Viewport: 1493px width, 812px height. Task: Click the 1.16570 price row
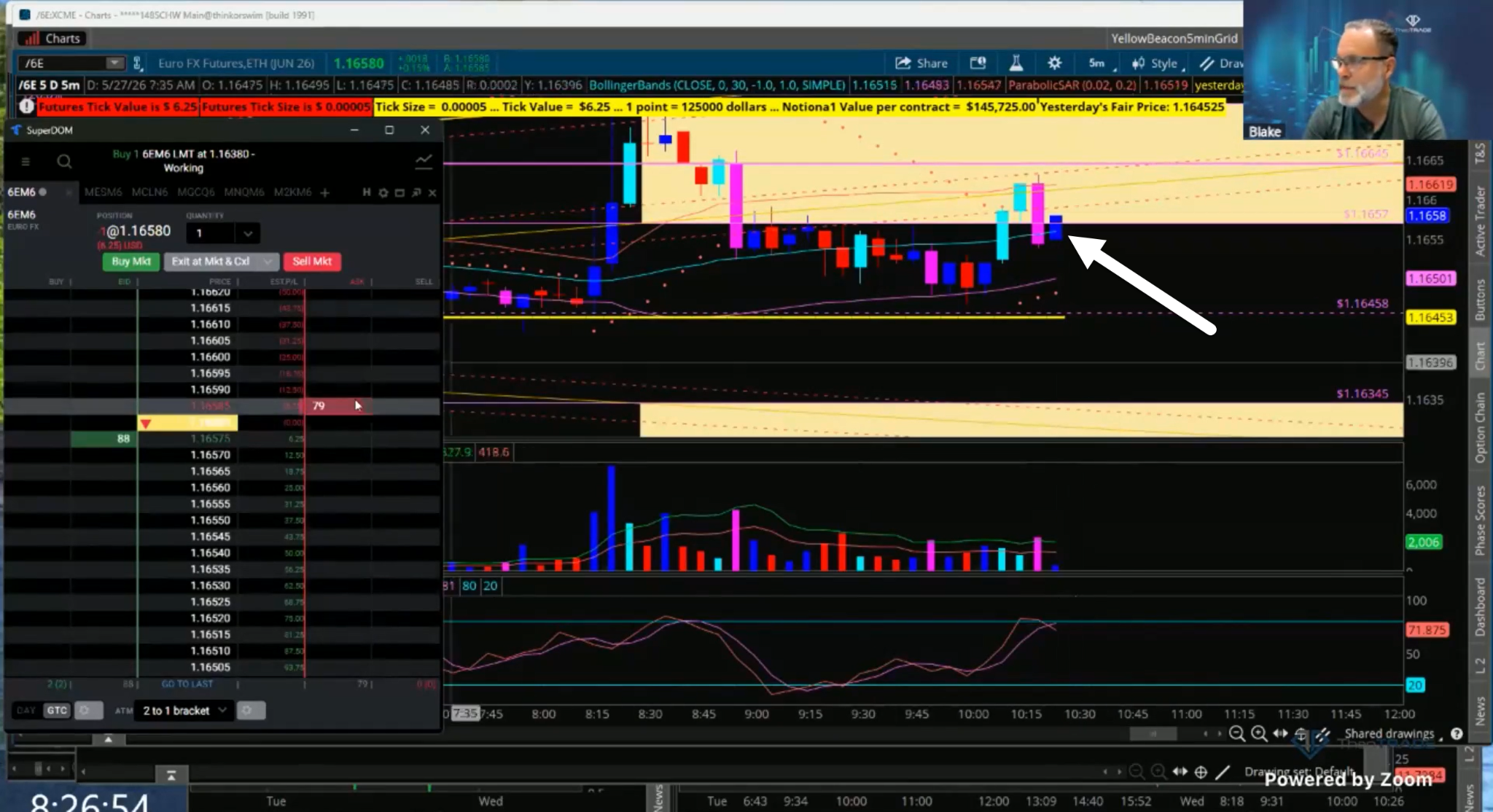tap(221, 455)
